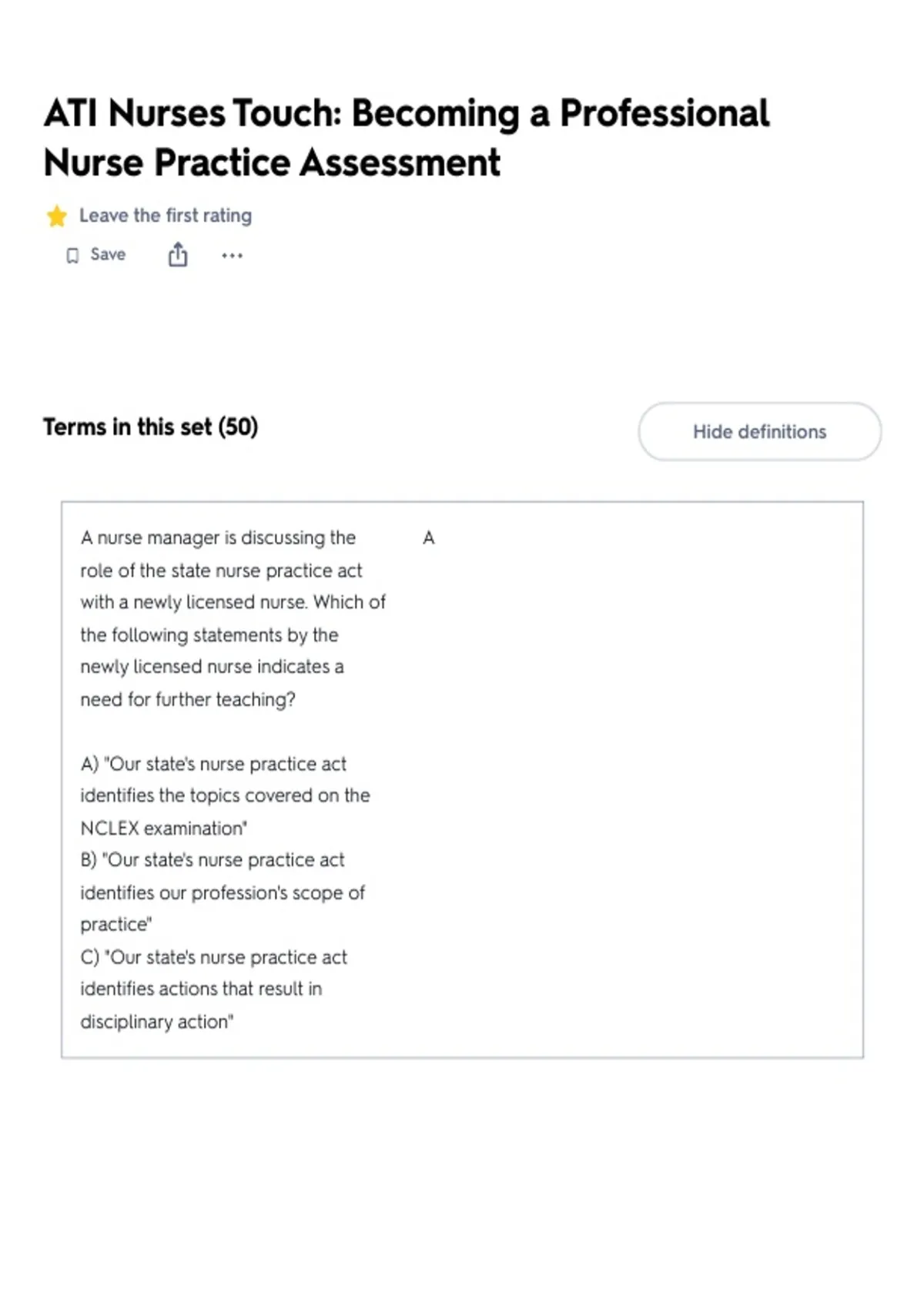
Task: Select option C about disciplinary action
Action: pyautogui.click(x=213, y=989)
